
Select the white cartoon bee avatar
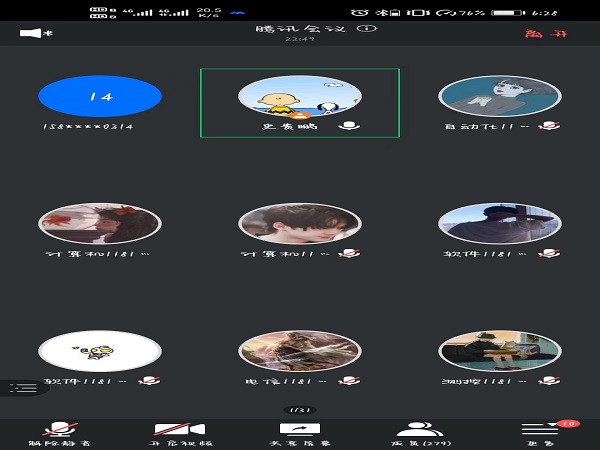tap(99, 351)
